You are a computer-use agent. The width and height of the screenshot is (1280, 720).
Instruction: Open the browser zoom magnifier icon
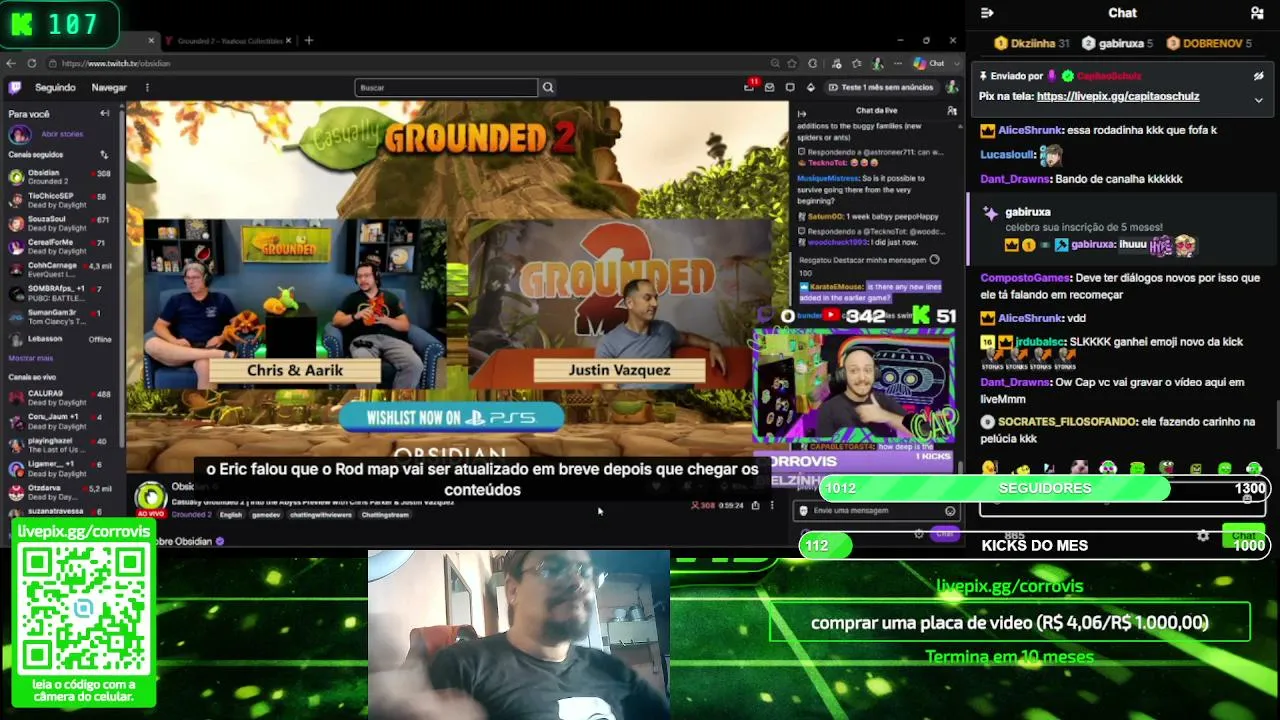pos(775,63)
